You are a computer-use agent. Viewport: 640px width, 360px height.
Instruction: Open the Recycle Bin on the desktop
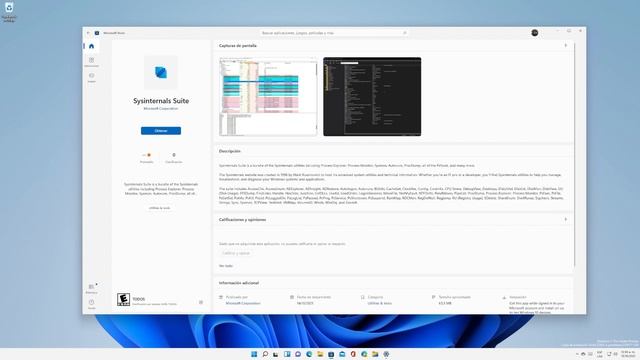click(x=9, y=12)
